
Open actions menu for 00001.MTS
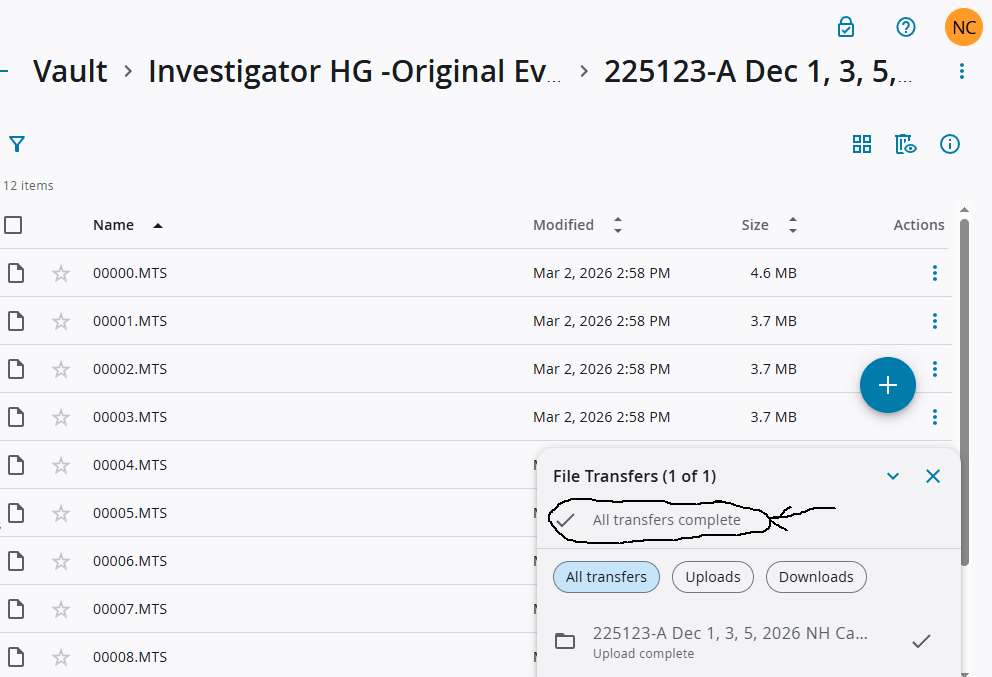click(934, 321)
